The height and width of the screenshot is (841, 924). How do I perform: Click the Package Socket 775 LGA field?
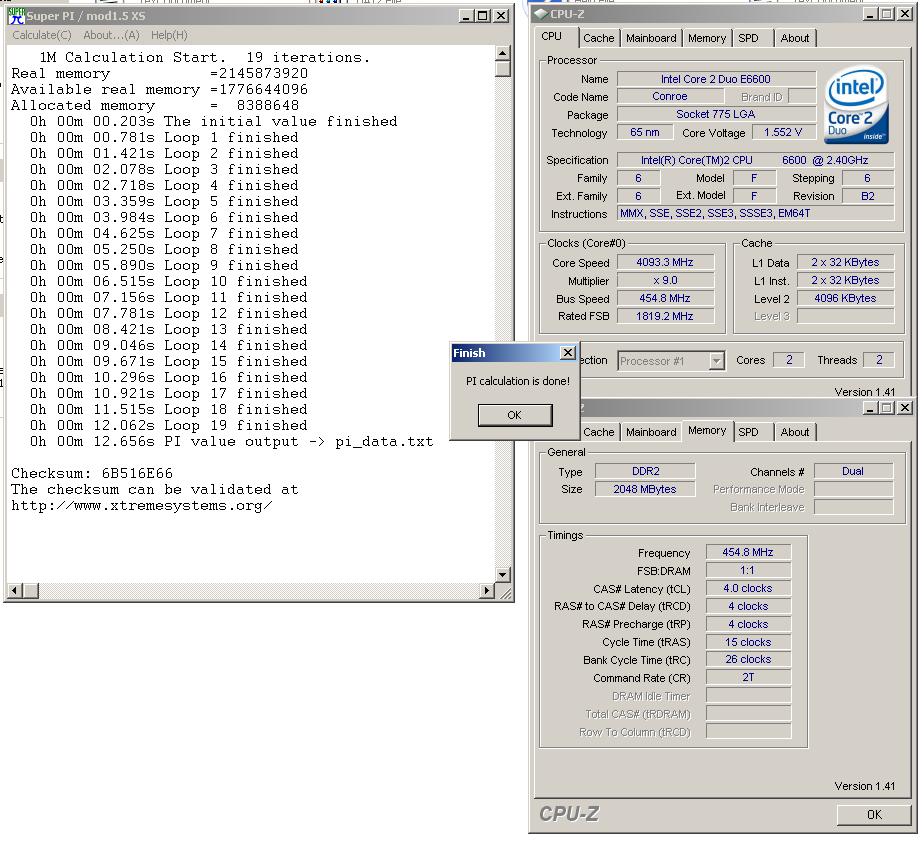click(x=716, y=114)
